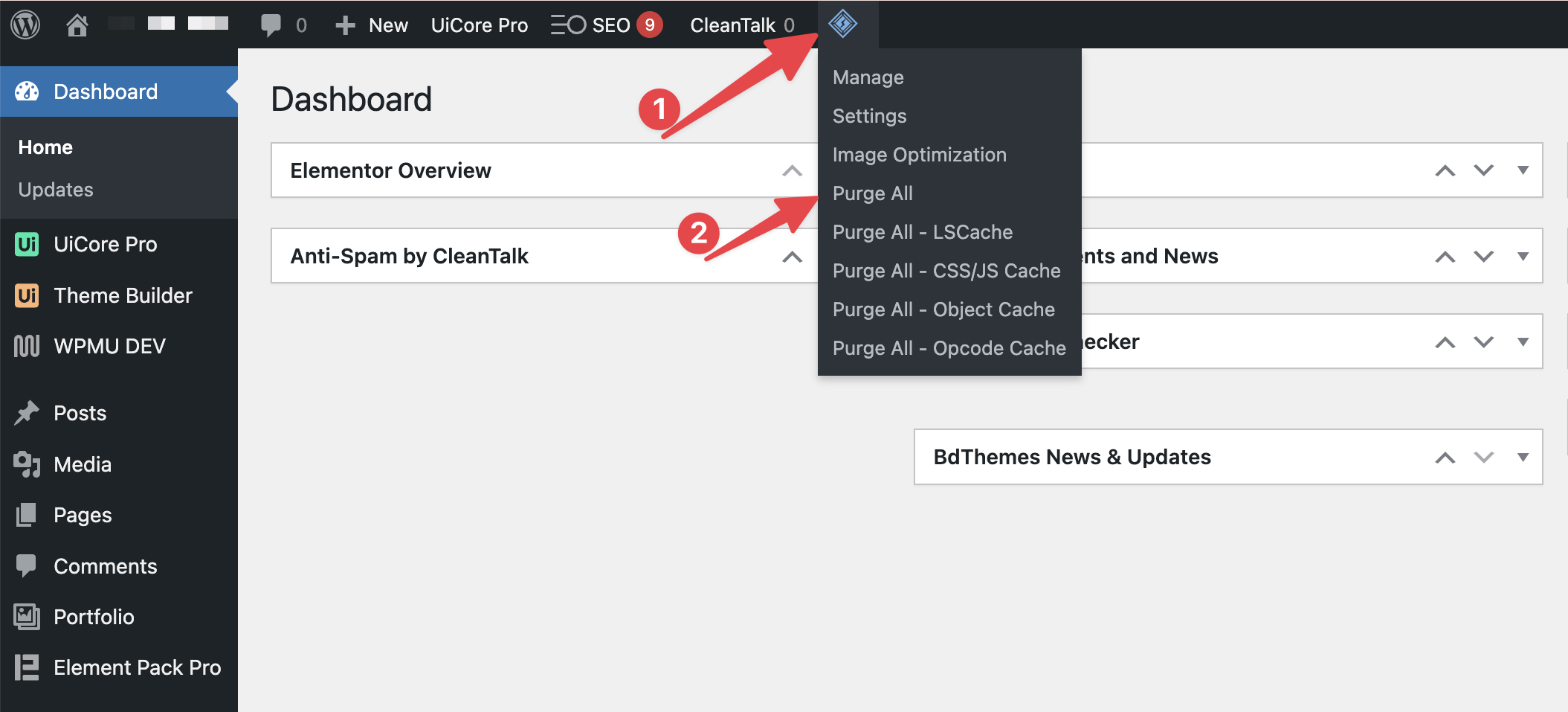Click the Anti-Spam by CleanTalk widget title

[410, 257]
